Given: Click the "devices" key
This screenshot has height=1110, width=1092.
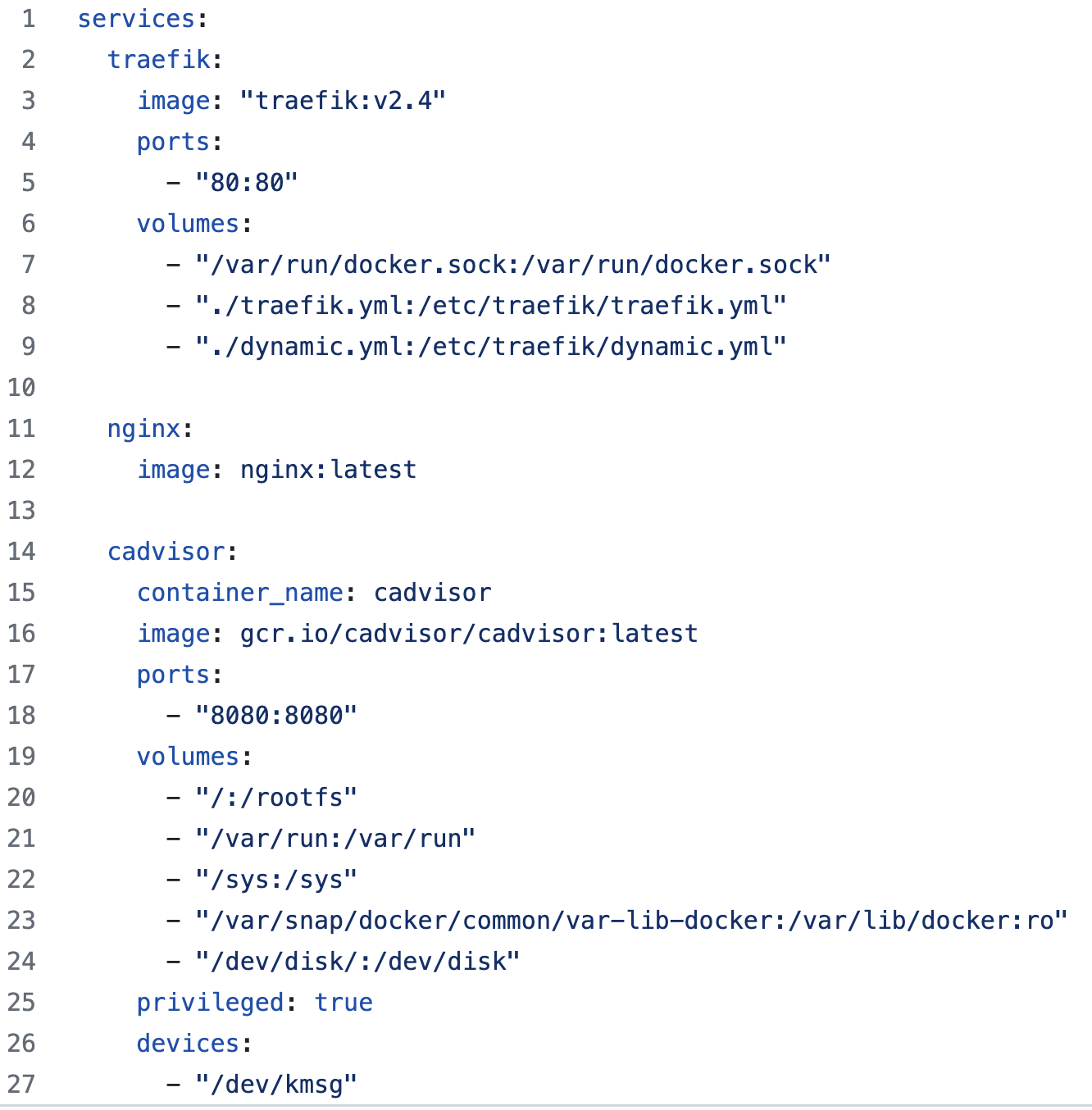Looking at the screenshot, I should coord(188,1044).
